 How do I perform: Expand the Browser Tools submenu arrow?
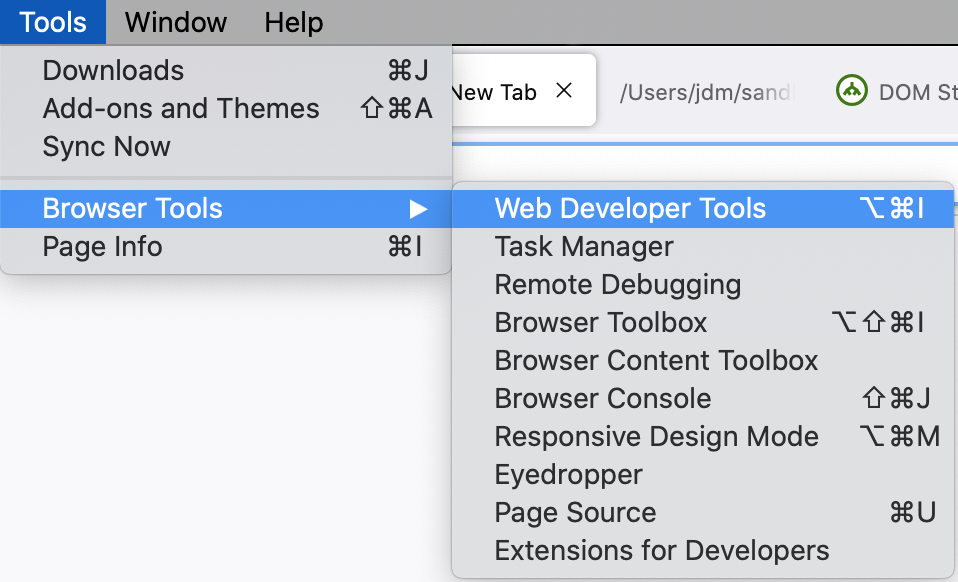[418, 209]
